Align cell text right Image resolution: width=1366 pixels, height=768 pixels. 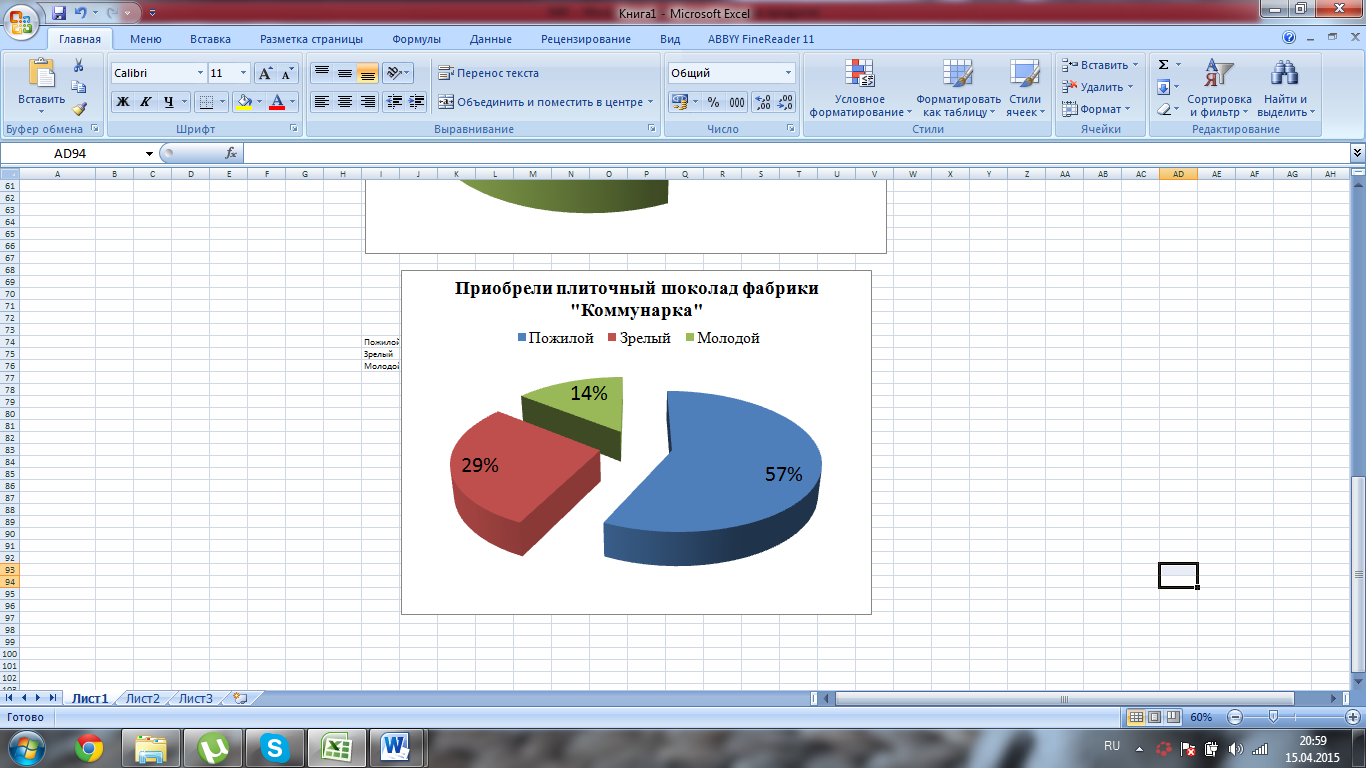(x=367, y=102)
